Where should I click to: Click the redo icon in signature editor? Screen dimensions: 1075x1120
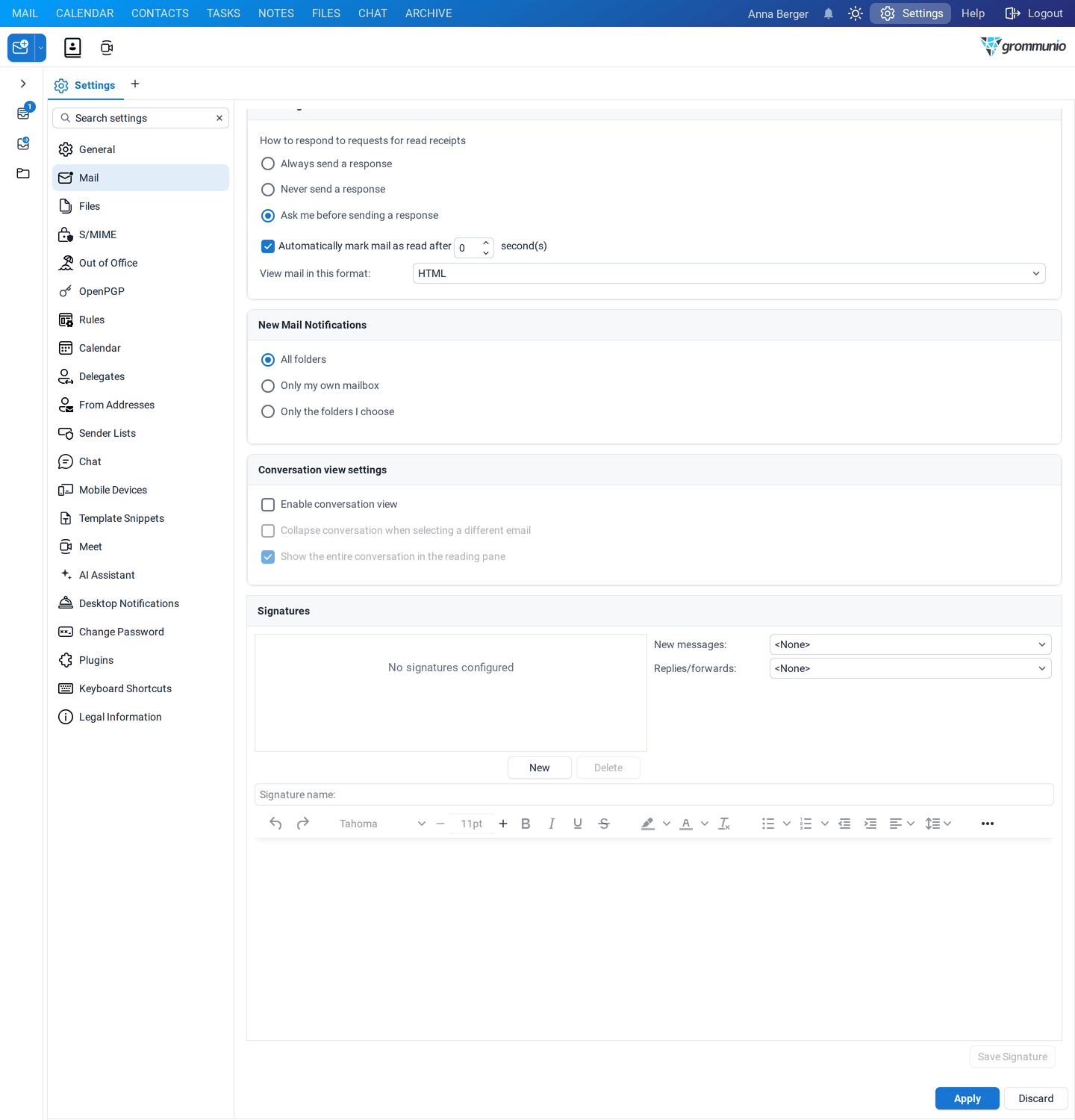click(303, 824)
